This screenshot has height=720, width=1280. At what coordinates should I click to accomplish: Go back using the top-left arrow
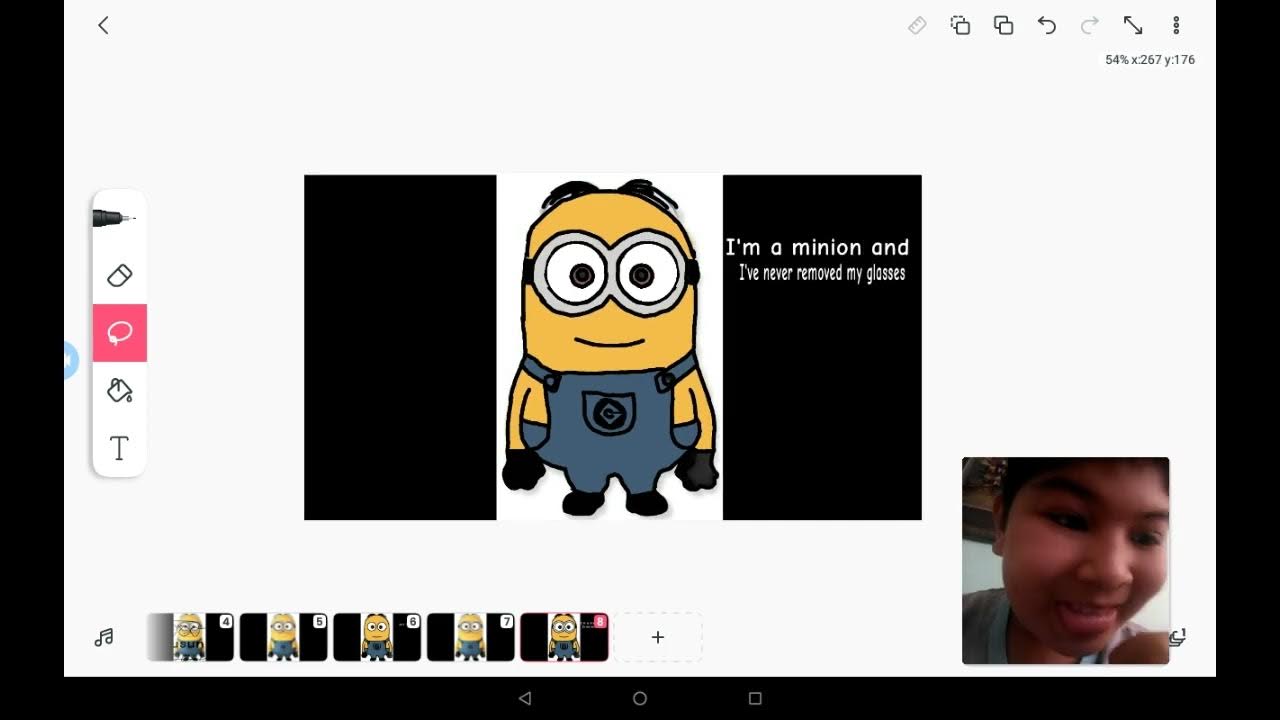(103, 25)
